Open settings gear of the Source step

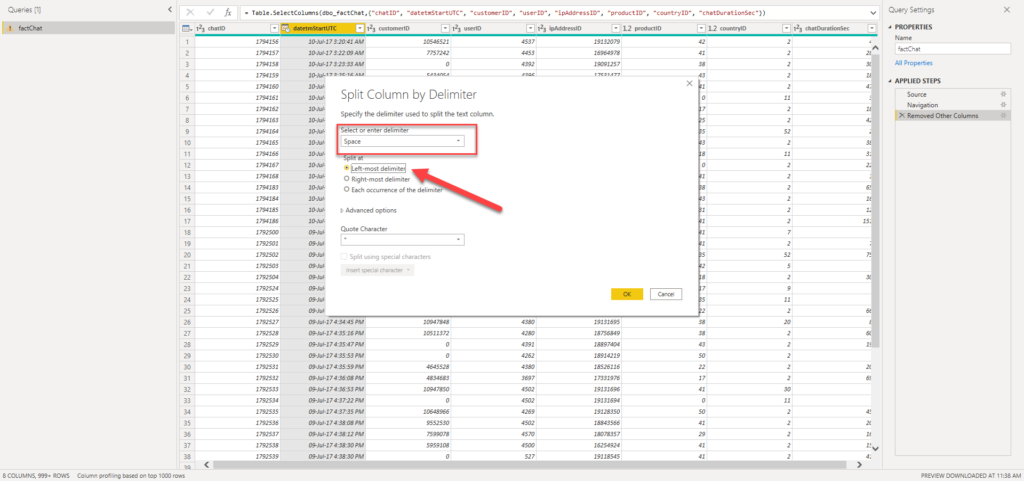click(x=1003, y=95)
